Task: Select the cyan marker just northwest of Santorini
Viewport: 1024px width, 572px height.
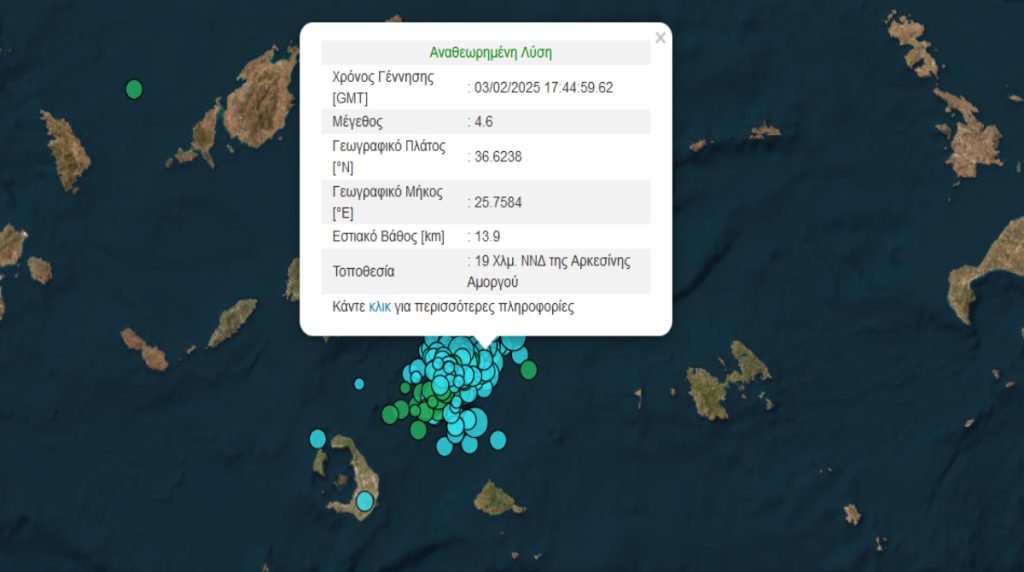Action: tap(318, 438)
